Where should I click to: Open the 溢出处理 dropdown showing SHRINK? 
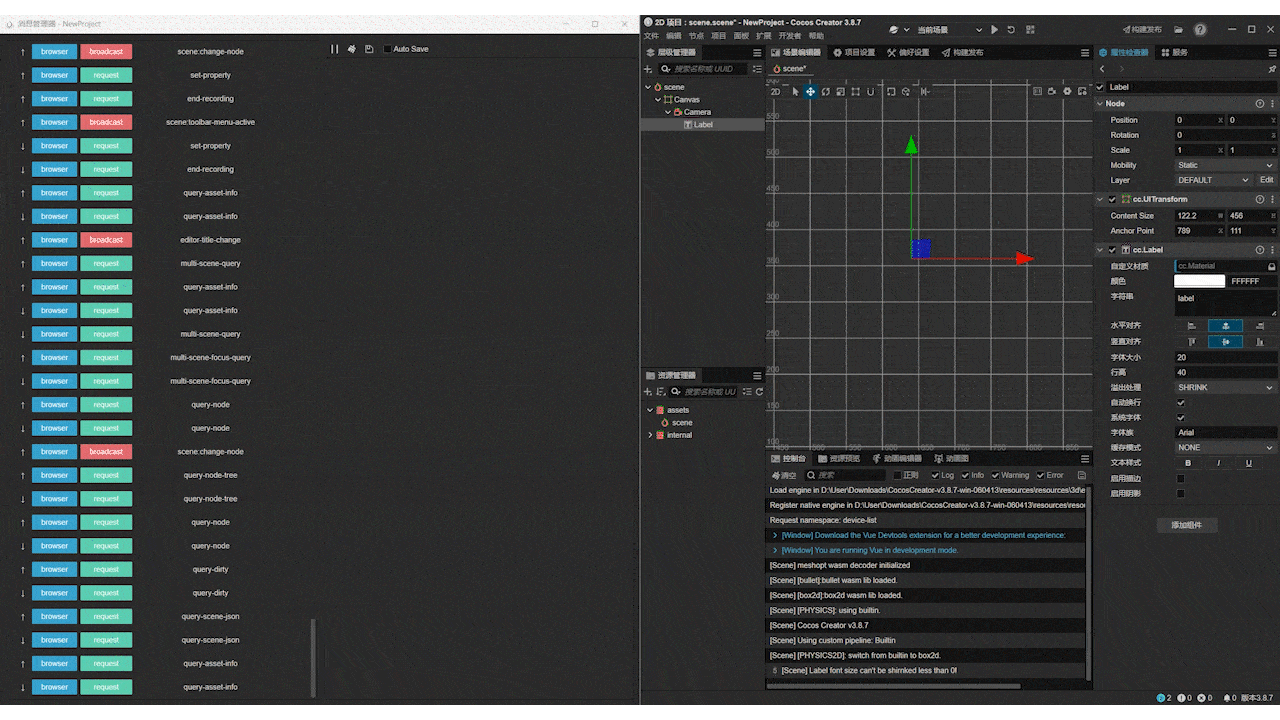point(1225,387)
